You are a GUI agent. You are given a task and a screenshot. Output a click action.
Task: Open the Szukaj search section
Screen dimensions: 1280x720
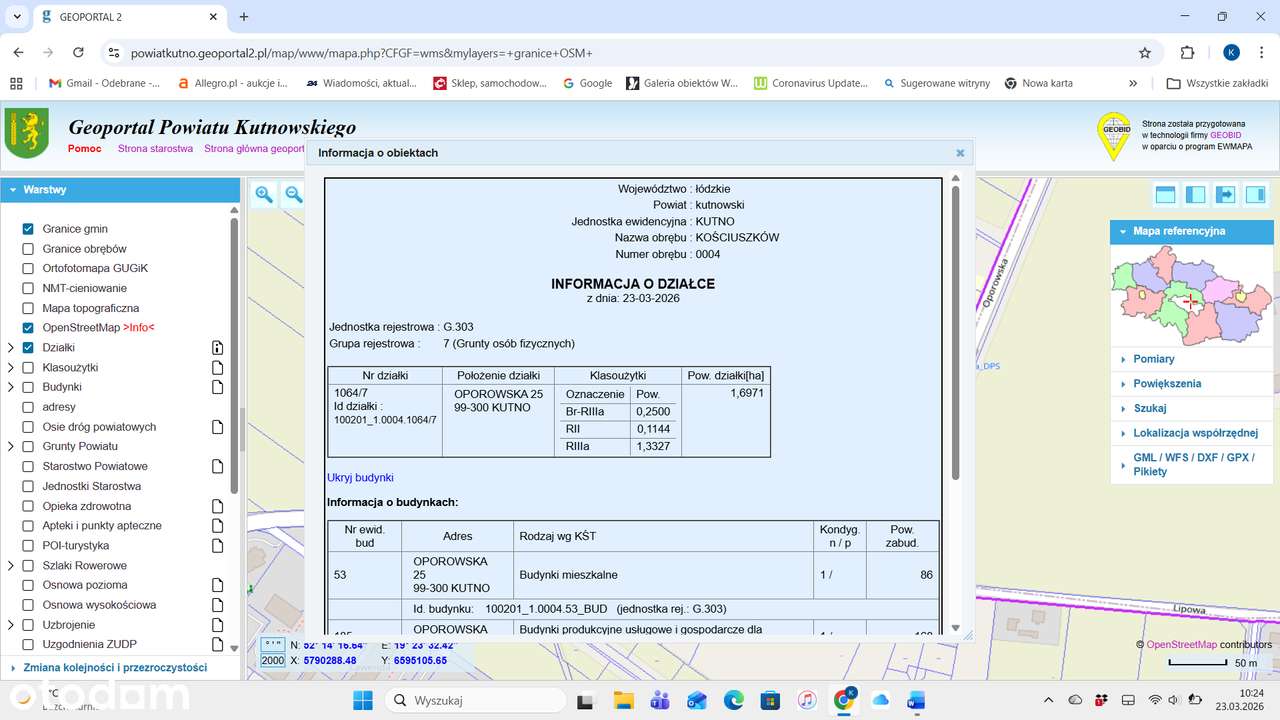pos(1149,408)
